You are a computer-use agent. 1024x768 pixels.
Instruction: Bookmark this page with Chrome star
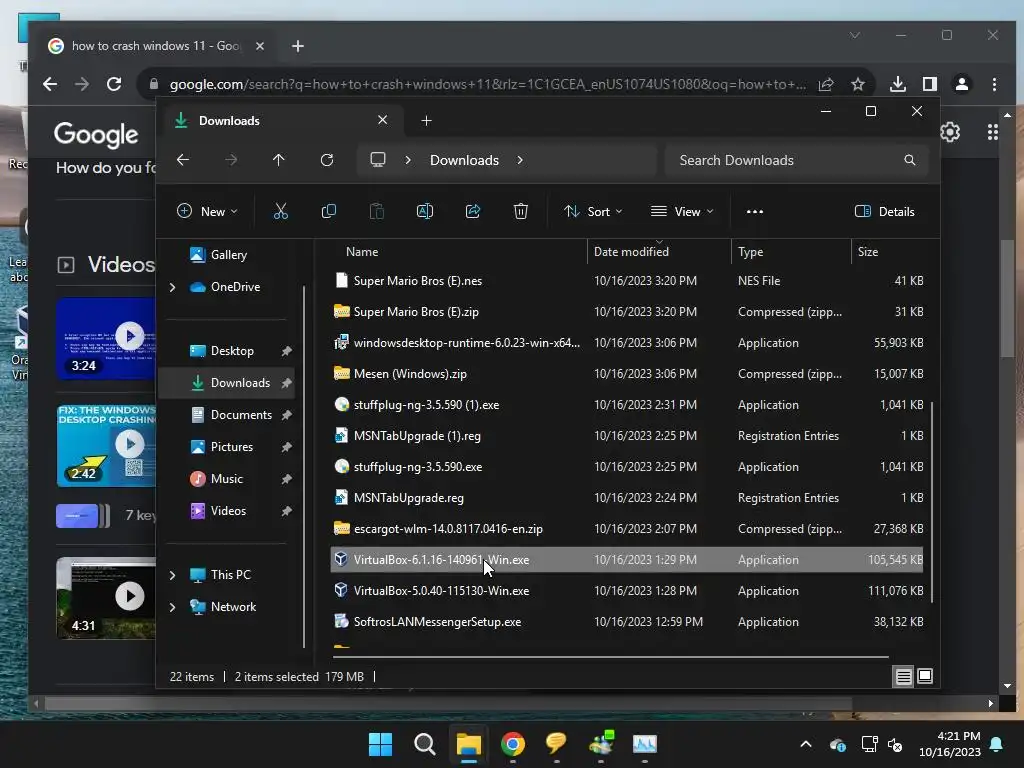point(858,84)
